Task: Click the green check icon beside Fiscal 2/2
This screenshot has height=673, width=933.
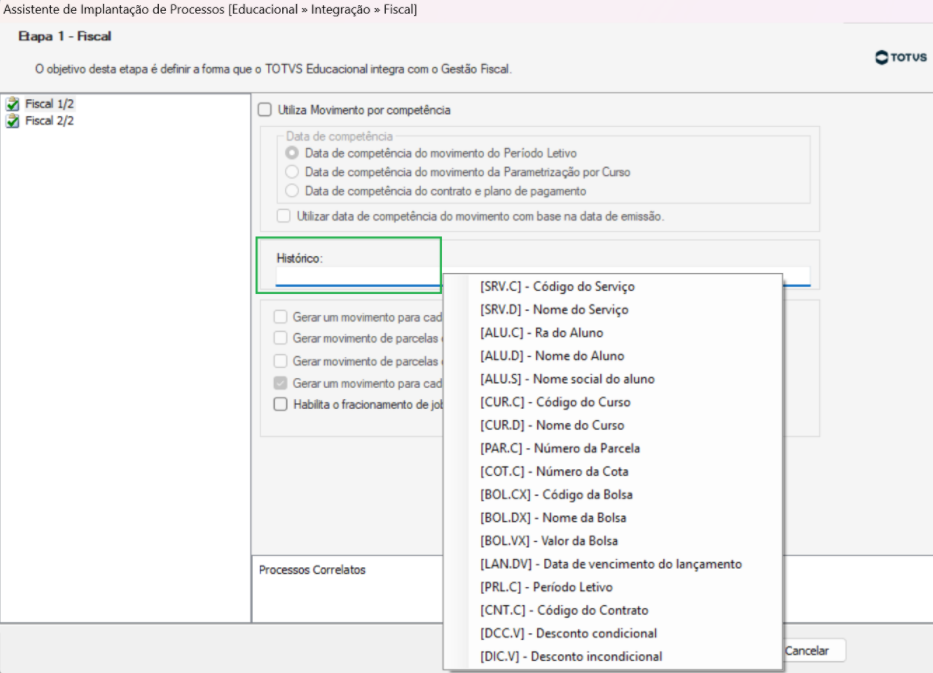Action: pos(12,121)
